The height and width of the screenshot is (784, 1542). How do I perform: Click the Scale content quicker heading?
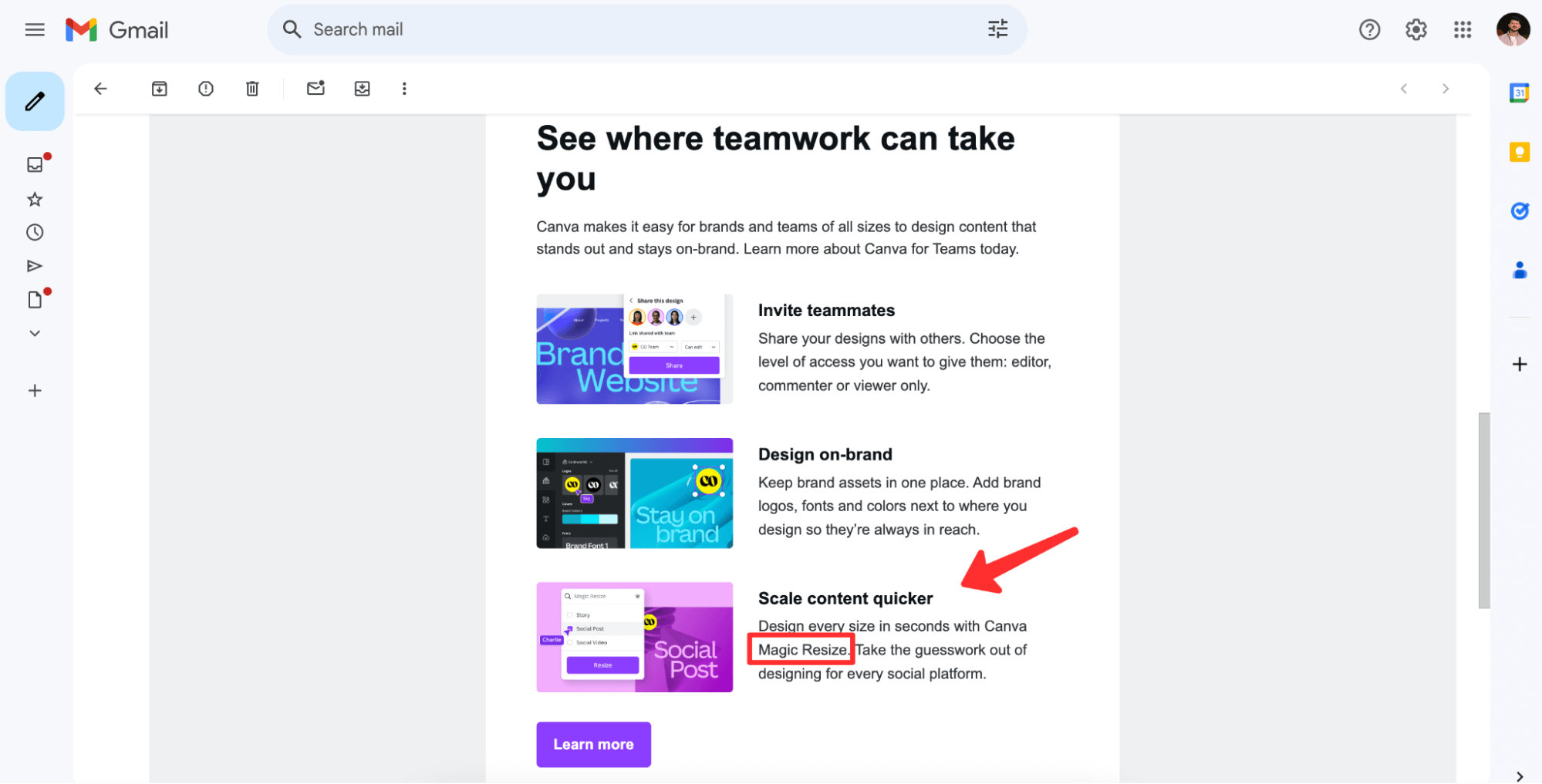845,599
